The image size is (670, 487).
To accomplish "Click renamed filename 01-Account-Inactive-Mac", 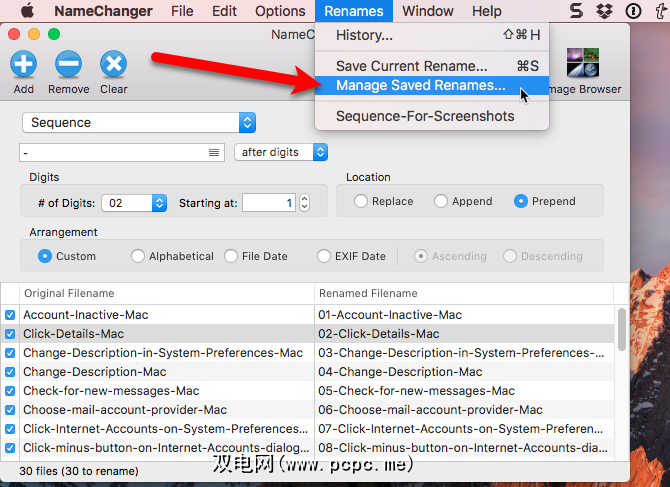I will pyautogui.click(x=390, y=315).
